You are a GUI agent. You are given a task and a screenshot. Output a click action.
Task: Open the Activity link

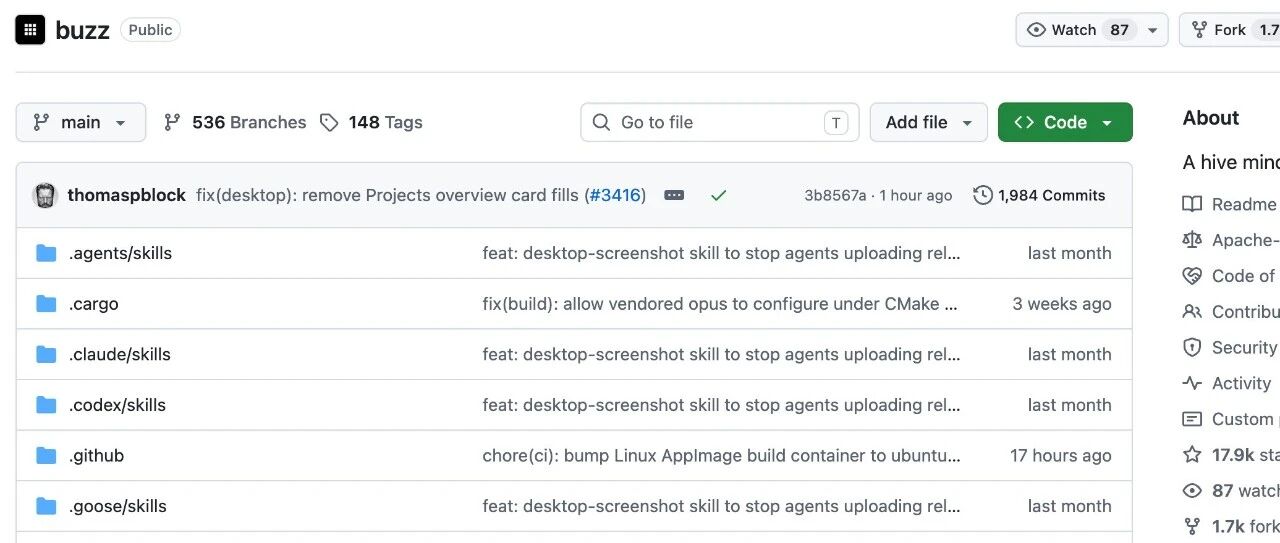1241,383
